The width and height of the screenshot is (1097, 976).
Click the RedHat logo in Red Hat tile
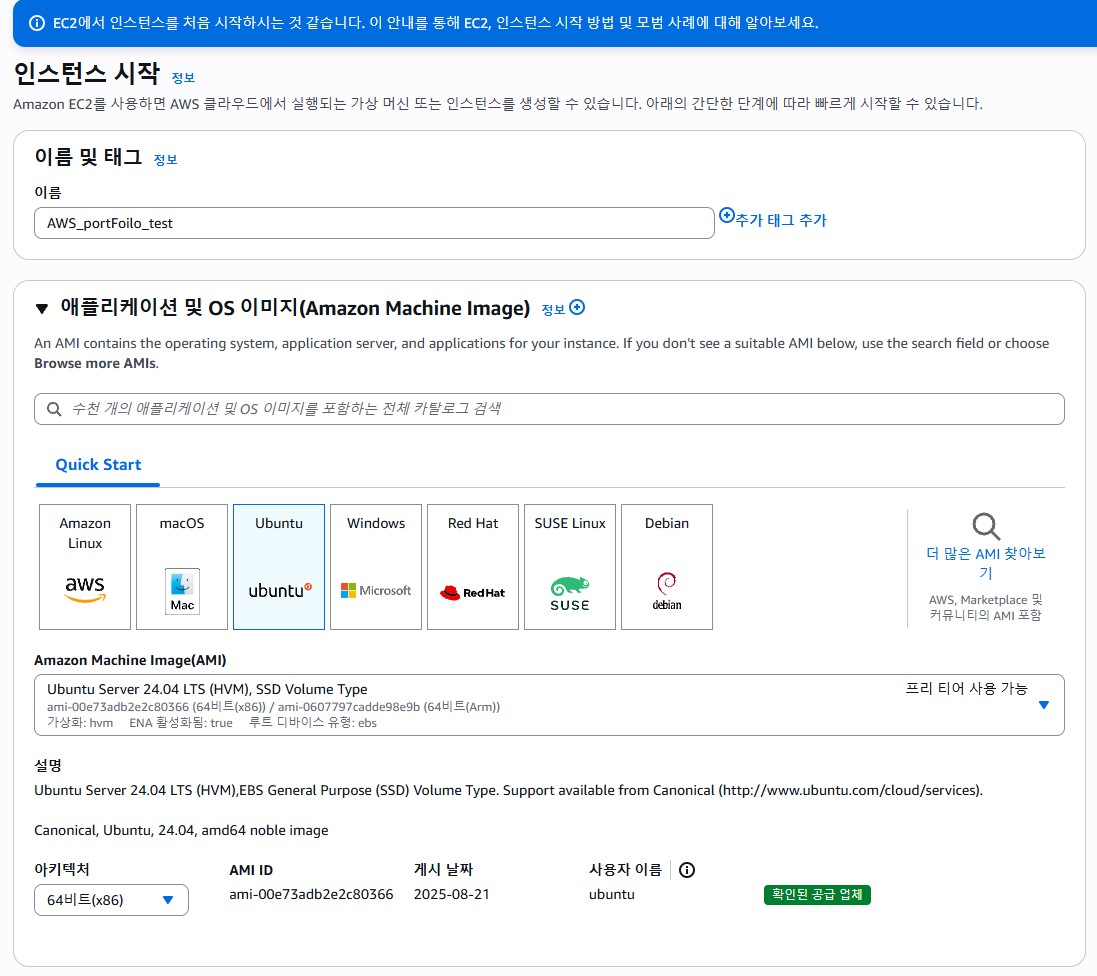pos(472,593)
